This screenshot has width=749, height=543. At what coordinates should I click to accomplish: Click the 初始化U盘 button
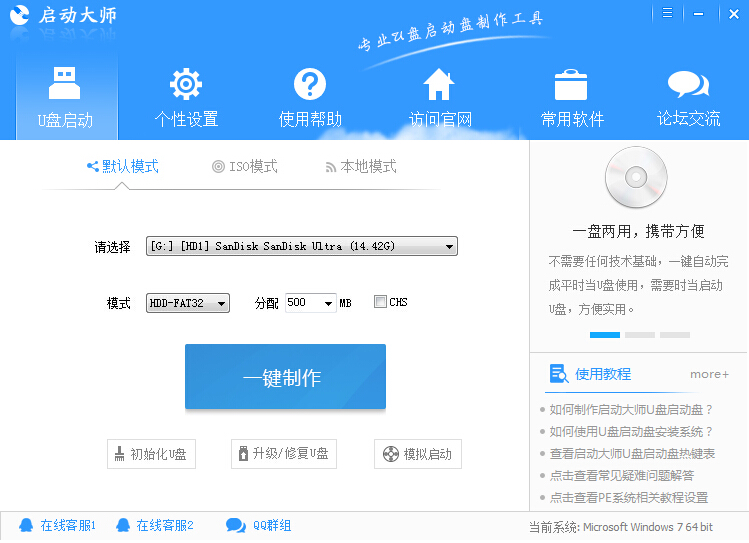click(x=151, y=454)
